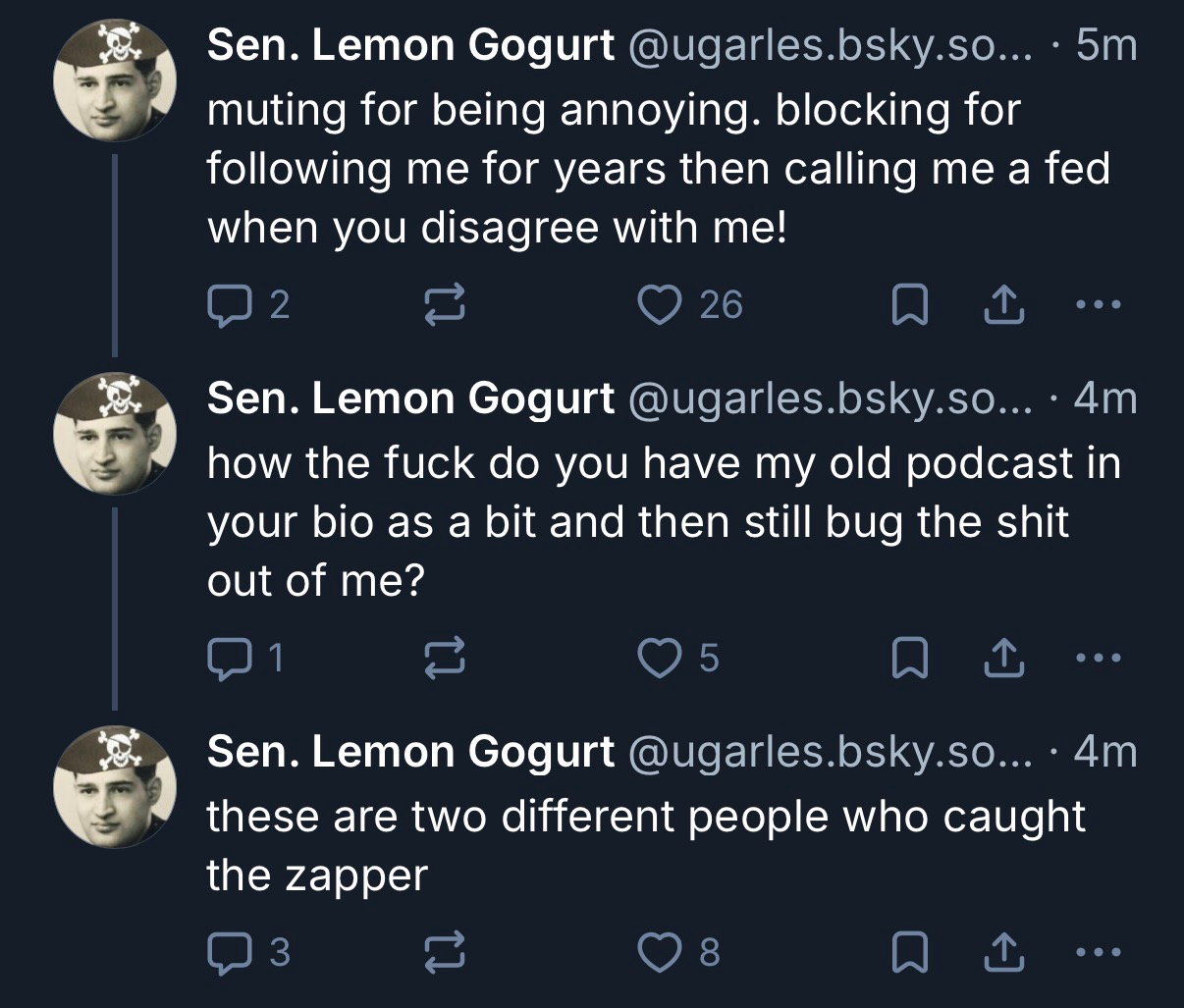Viewport: 1184px width, 1008px height.
Task: Open Sen. Lemon Gogurt's profile from first post name
Action: (x=410, y=45)
